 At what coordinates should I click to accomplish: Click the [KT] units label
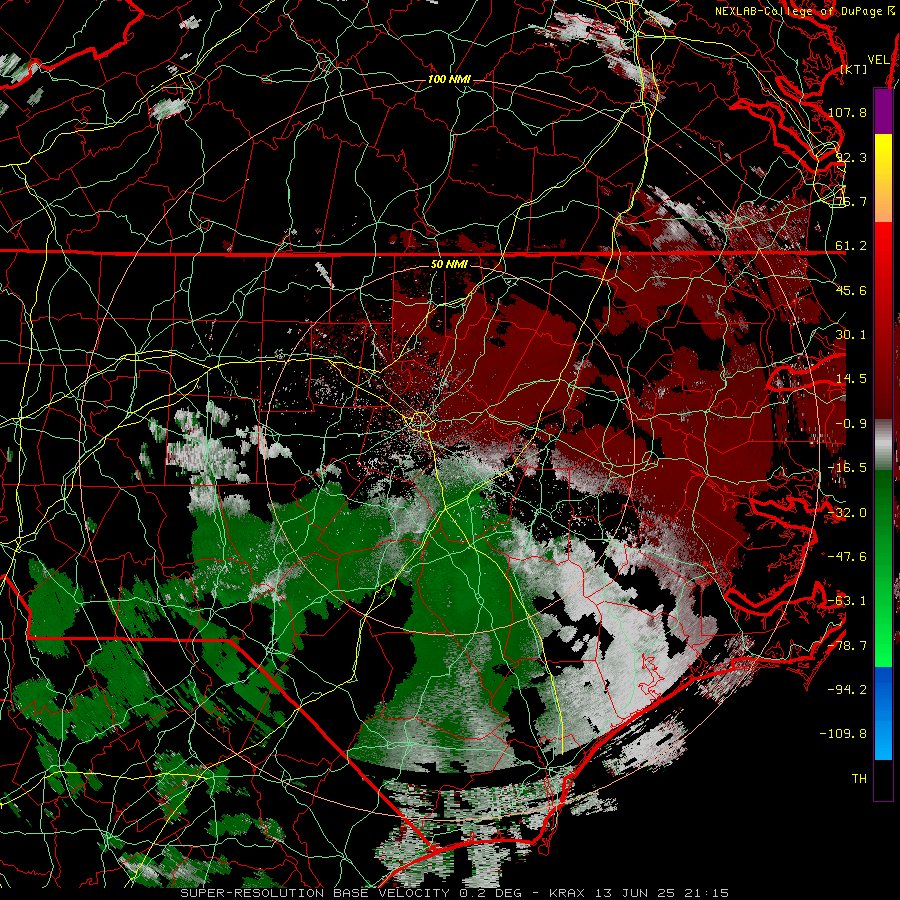(854, 69)
